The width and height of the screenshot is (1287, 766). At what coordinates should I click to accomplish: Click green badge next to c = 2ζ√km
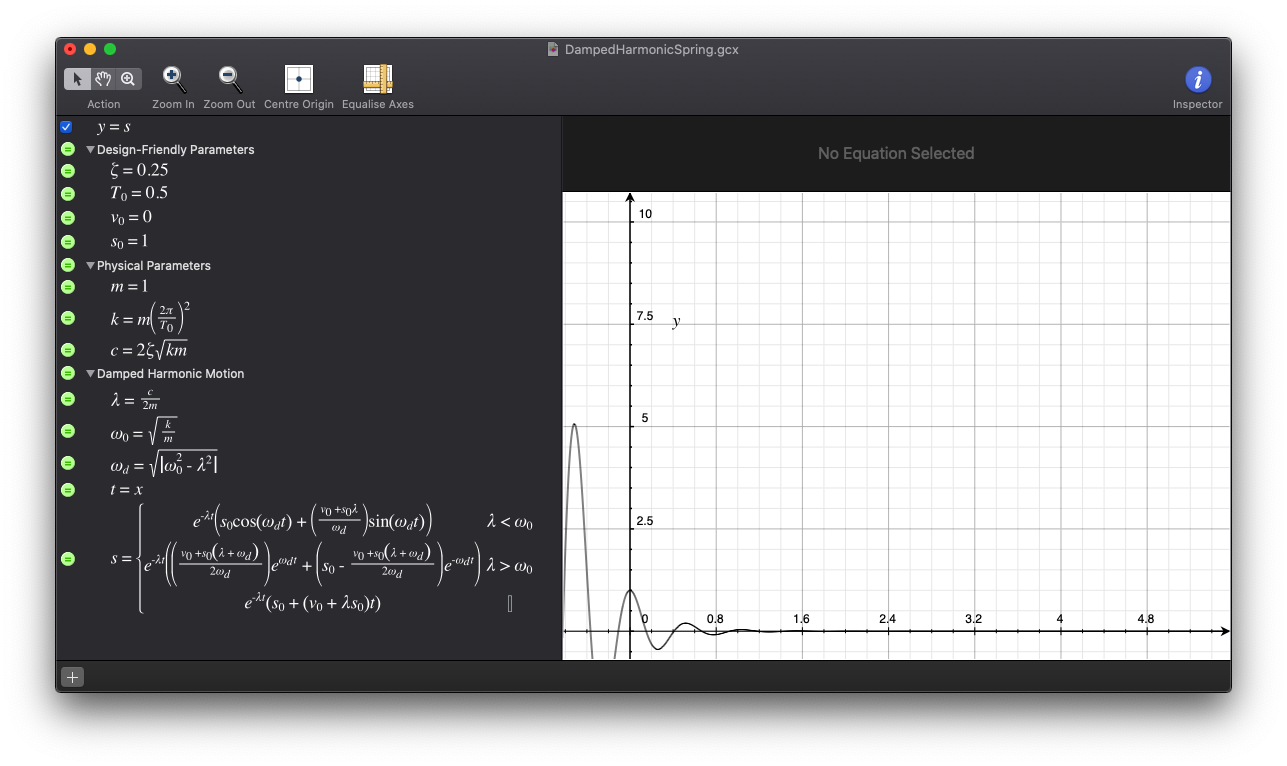[x=68, y=350]
